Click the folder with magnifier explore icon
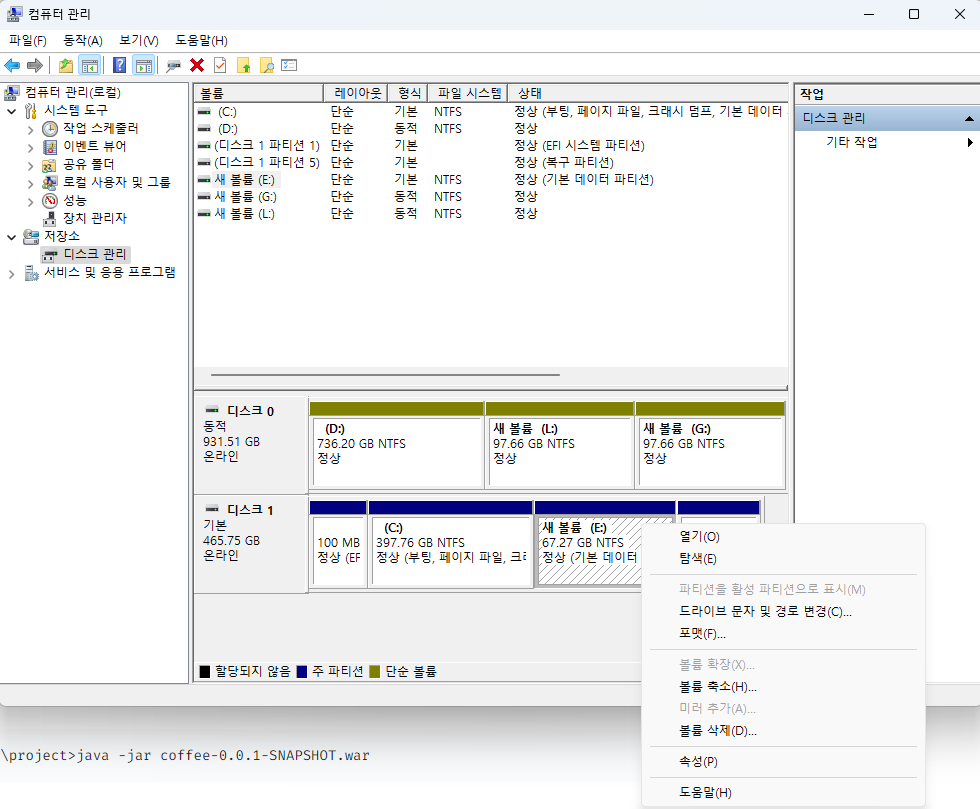 (x=266, y=65)
